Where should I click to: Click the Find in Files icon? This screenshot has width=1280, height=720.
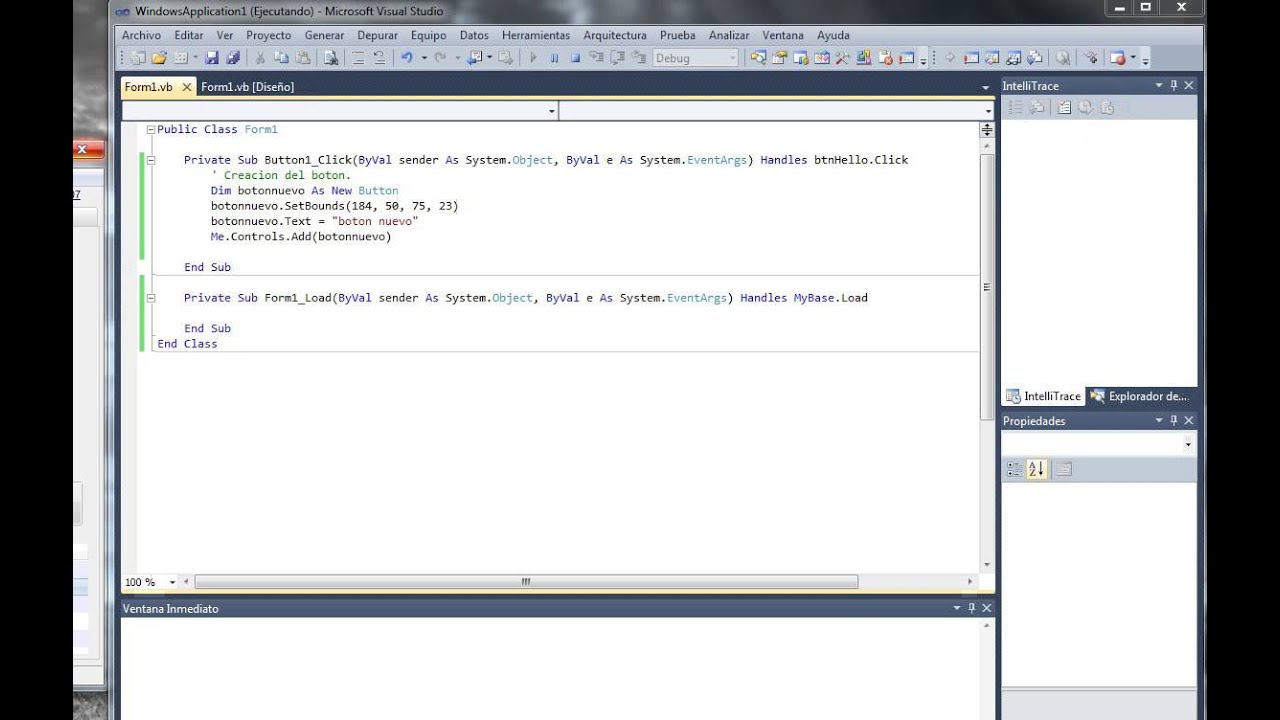click(x=330, y=58)
